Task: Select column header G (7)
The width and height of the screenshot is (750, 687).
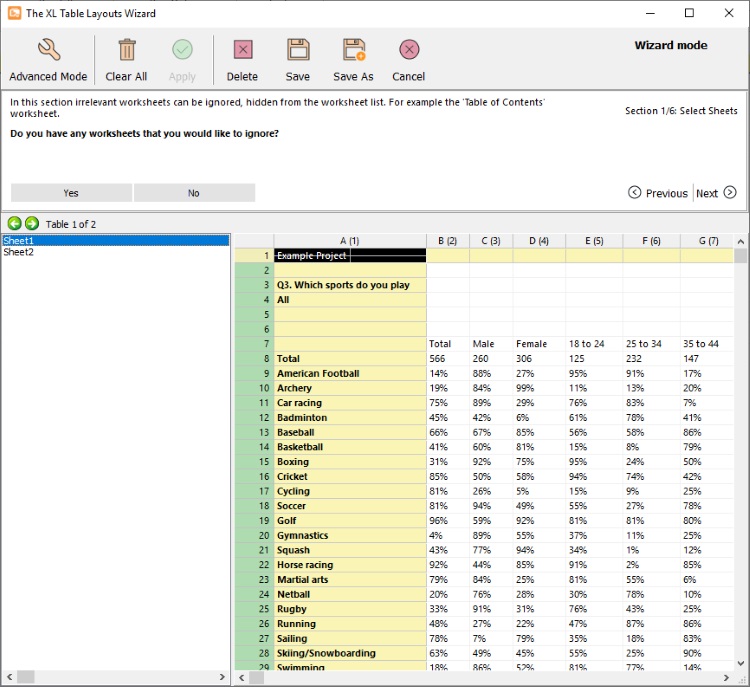Action: tap(707, 241)
